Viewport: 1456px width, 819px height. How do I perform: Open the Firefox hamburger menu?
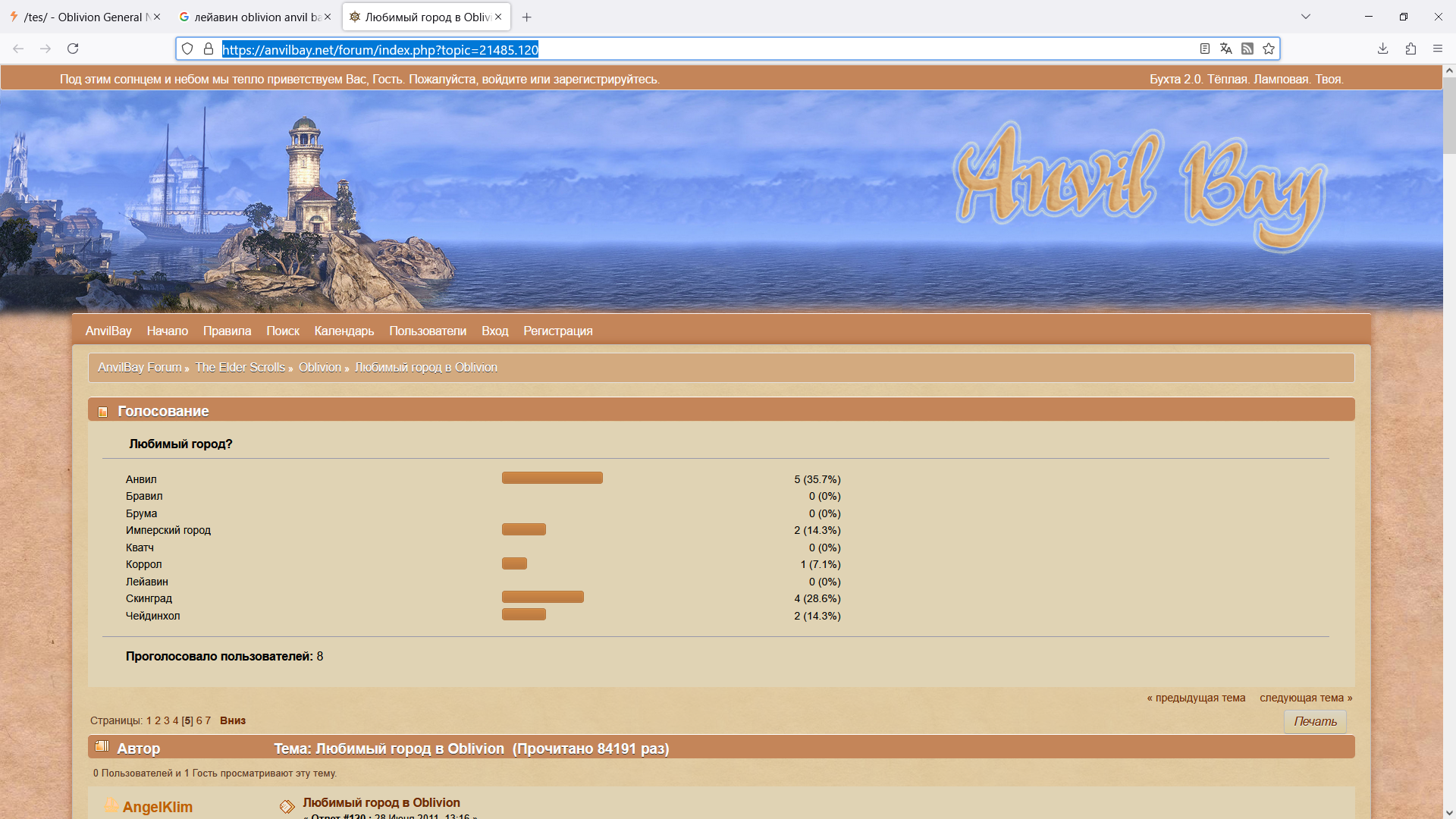tap(1437, 49)
